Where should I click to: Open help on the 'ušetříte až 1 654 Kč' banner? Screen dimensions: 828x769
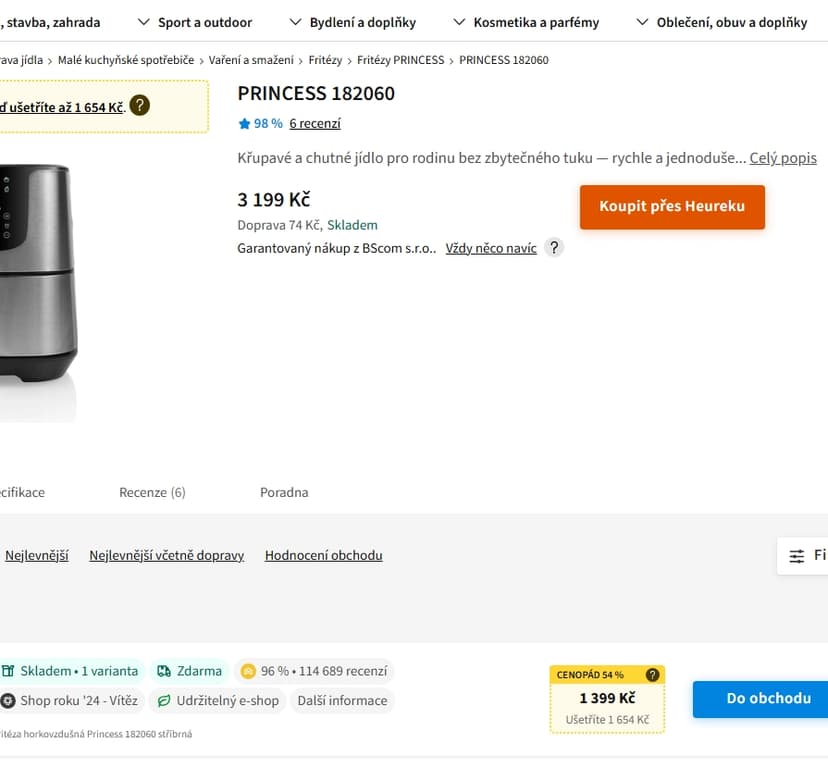coord(139,105)
